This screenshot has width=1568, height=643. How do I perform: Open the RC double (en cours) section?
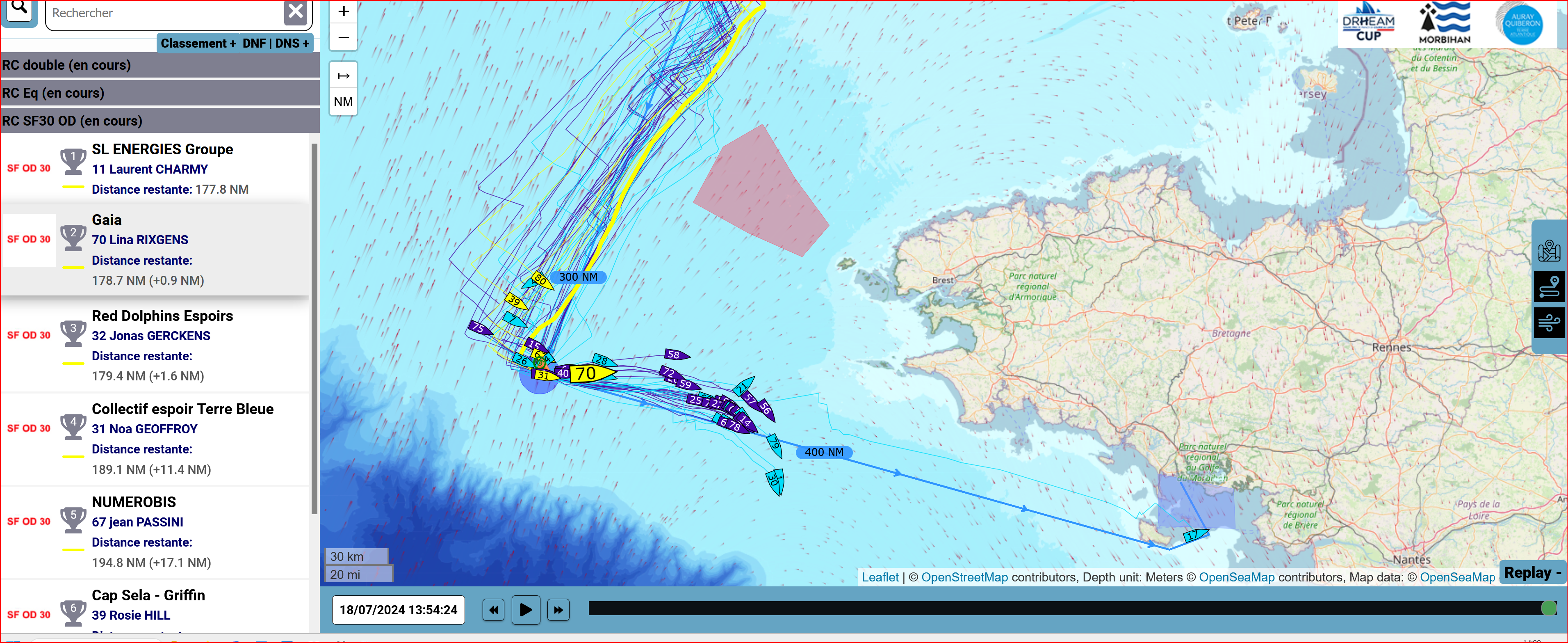pos(160,64)
